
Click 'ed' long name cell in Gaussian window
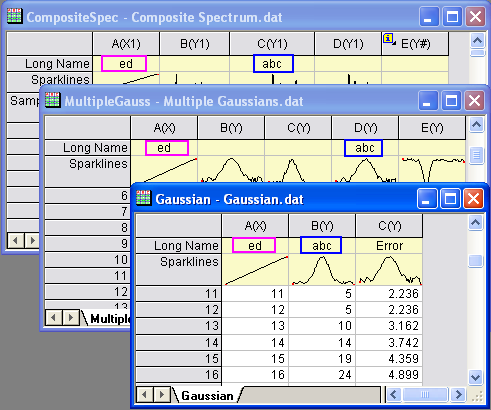click(x=254, y=246)
